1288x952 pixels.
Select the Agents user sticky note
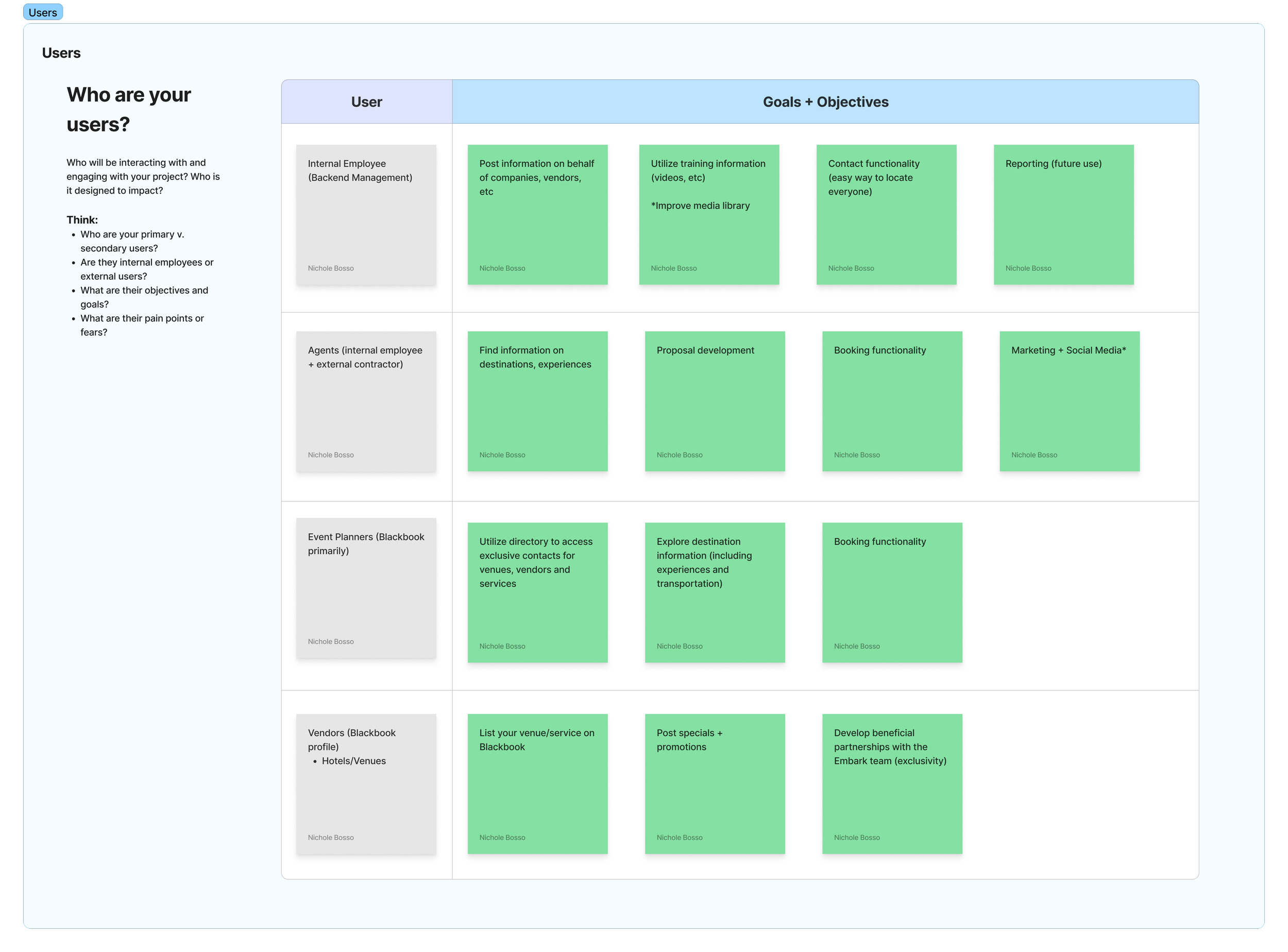click(366, 401)
